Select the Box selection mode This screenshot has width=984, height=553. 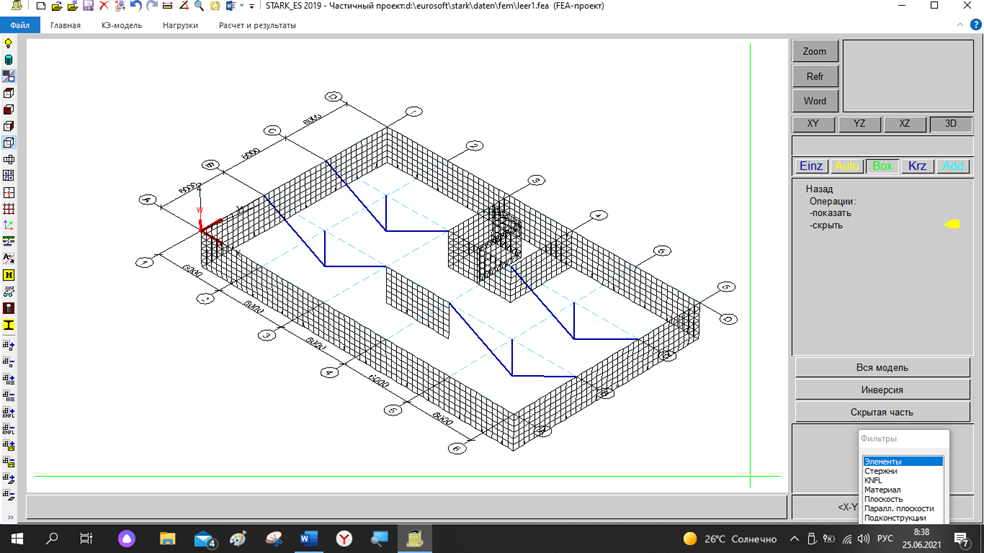coord(882,166)
